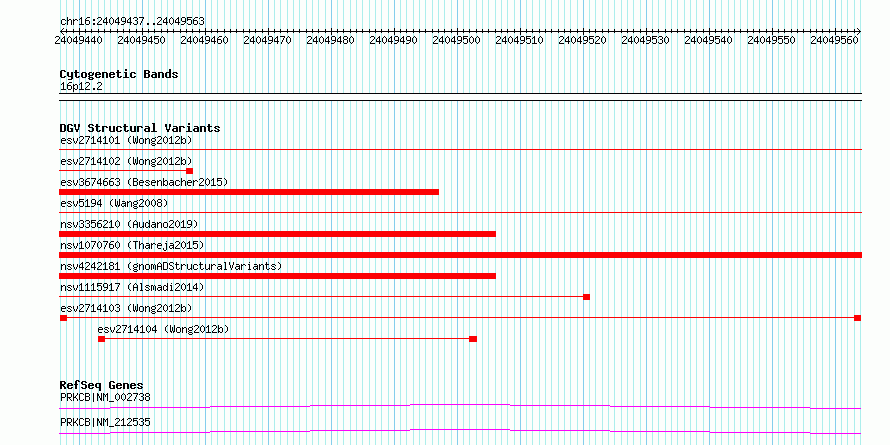Click the magenta PRKCB|NM_002738 transcript line
This screenshot has width=890, height=445.
(461, 406)
